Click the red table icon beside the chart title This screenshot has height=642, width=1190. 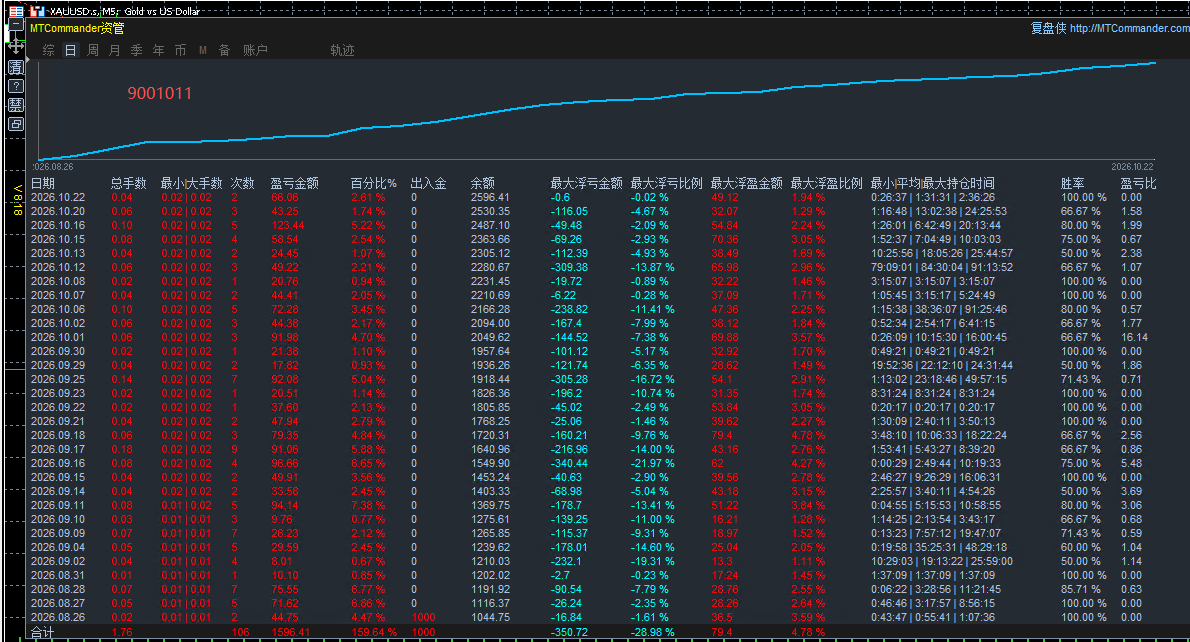click(16, 11)
